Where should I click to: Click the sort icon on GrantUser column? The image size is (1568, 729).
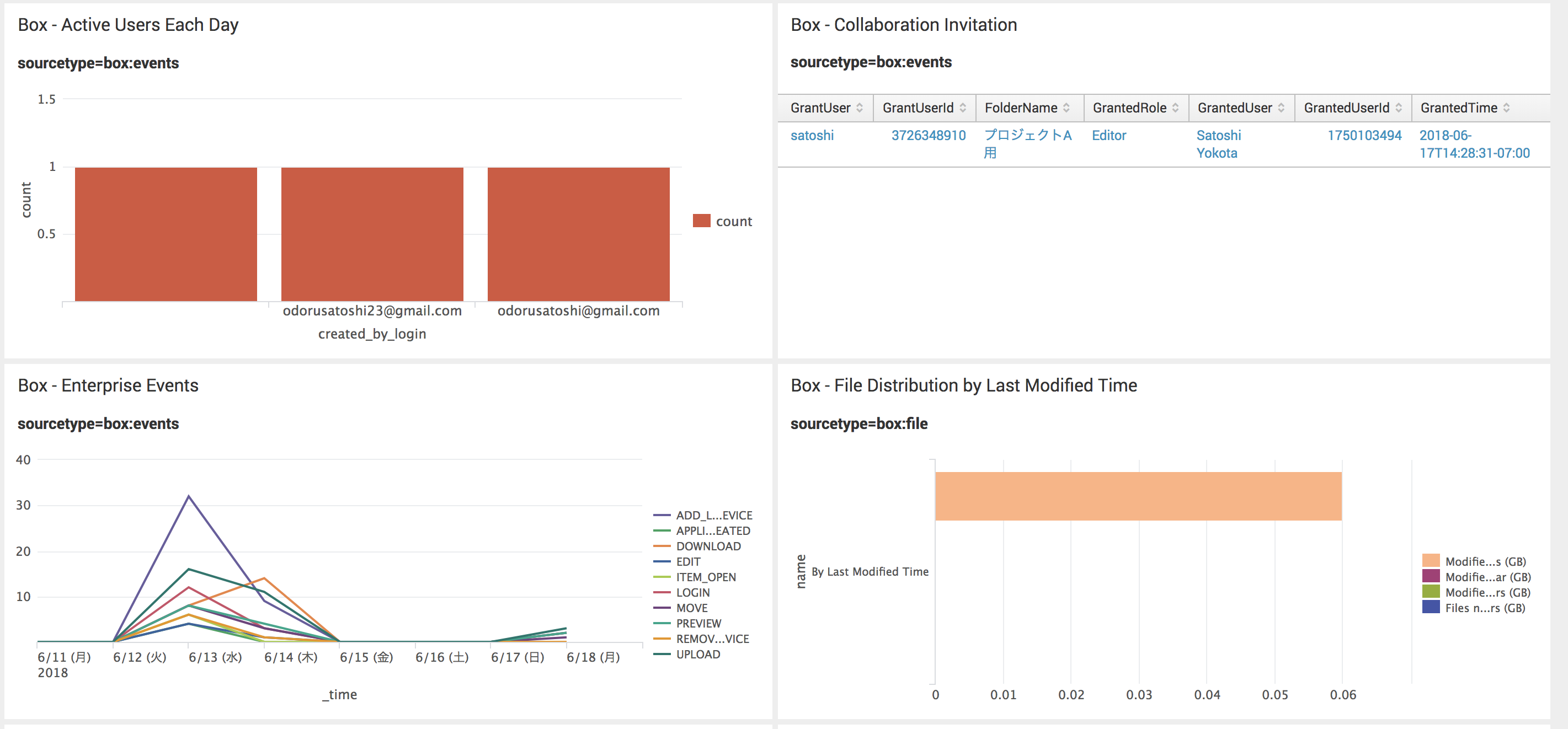tap(860, 108)
